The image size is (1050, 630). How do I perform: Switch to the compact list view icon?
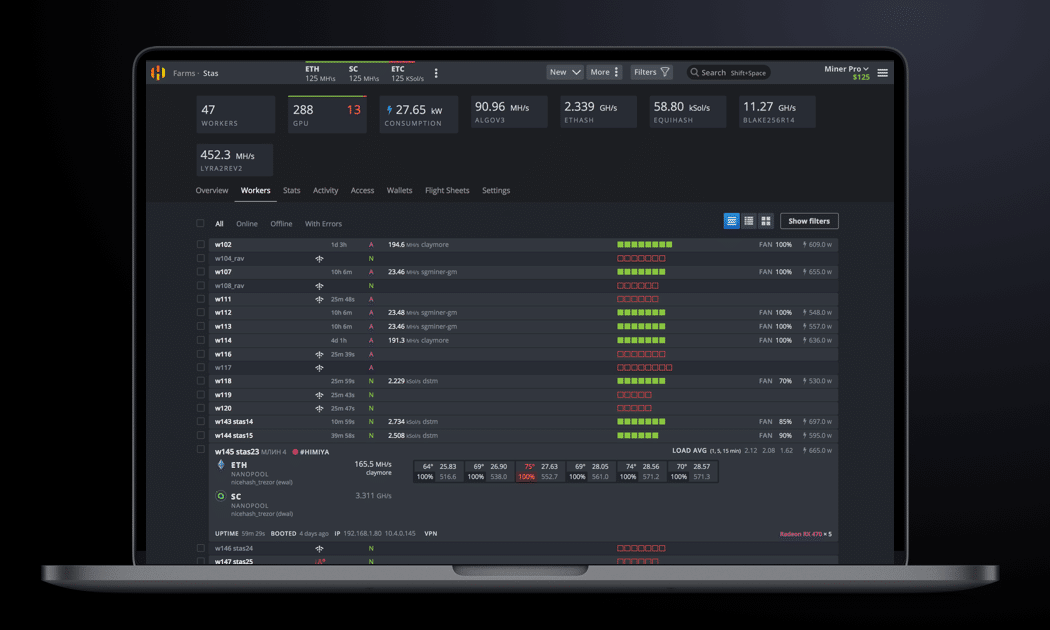point(748,221)
